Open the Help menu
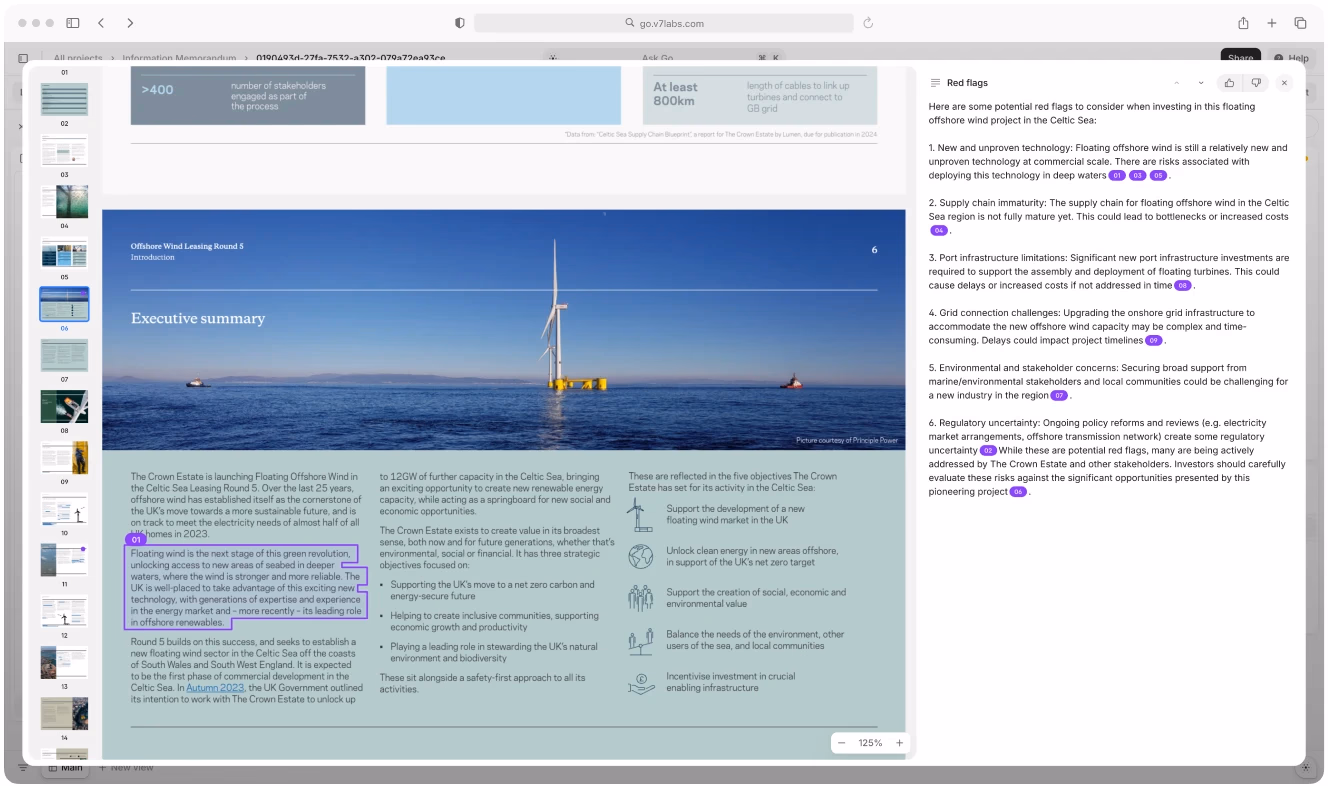1328x786 pixels. [1292, 58]
